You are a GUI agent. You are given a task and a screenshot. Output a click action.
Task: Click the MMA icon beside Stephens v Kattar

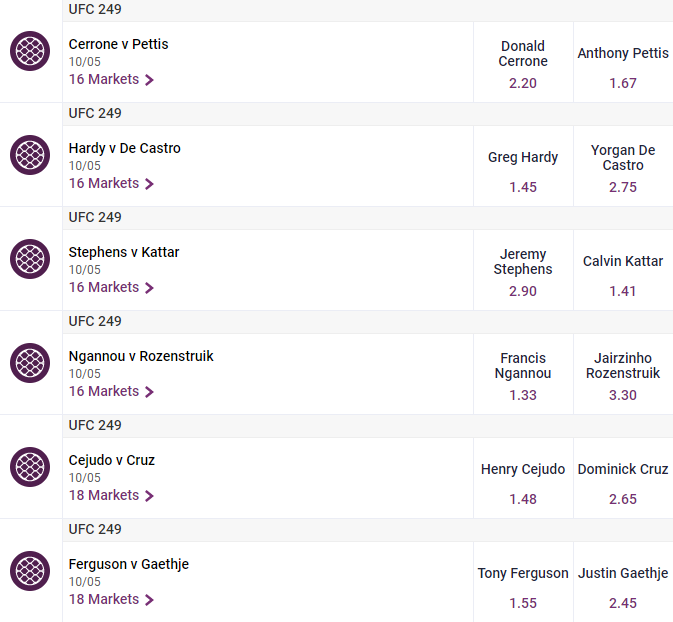[30, 259]
